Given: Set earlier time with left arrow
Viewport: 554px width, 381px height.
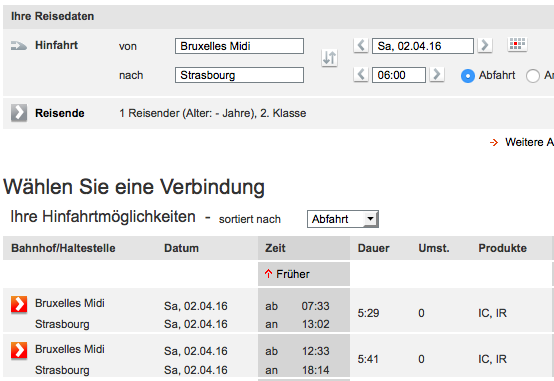Looking at the screenshot, I should click(361, 75).
